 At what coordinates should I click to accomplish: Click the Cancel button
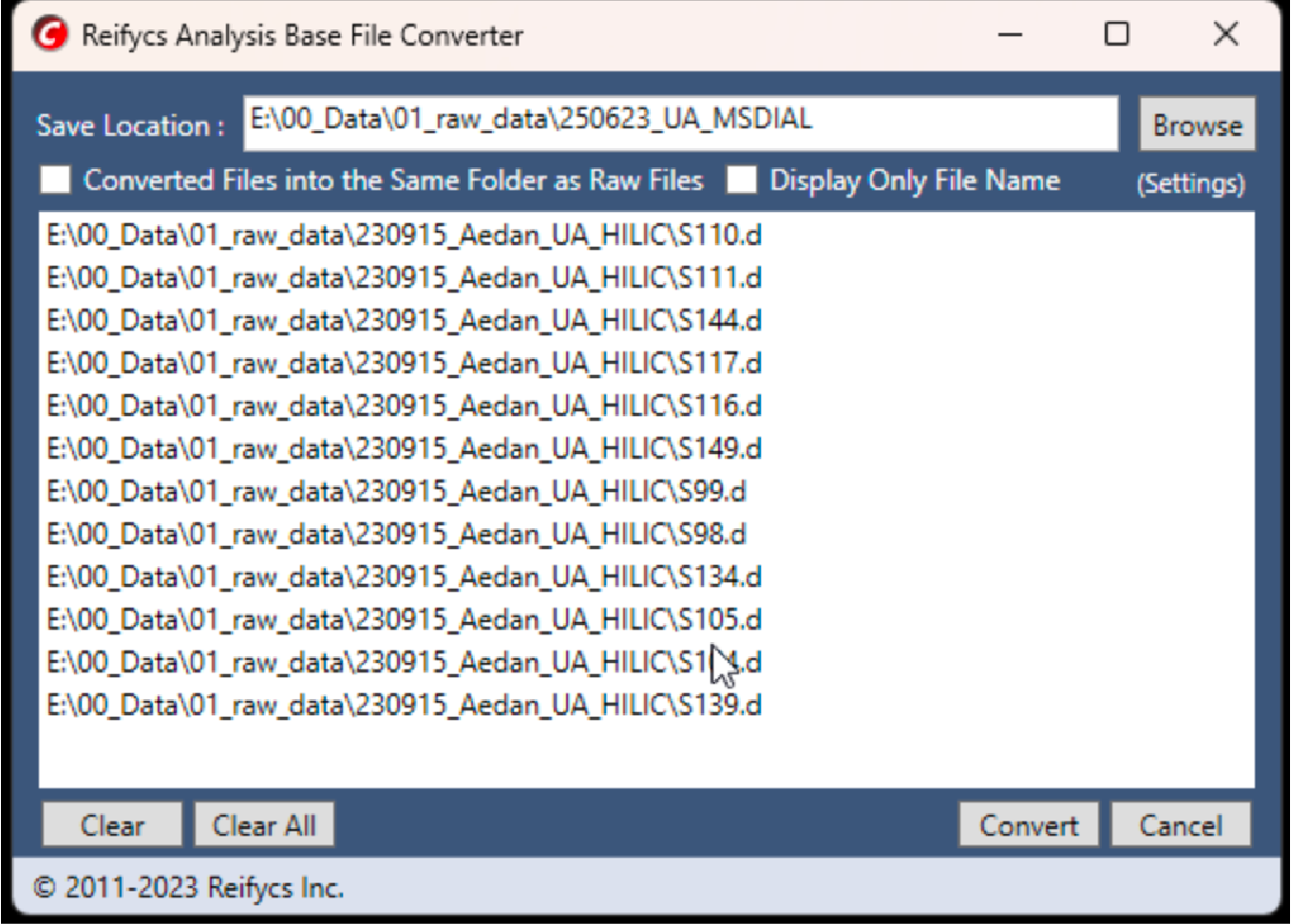click(x=1181, y=824)
